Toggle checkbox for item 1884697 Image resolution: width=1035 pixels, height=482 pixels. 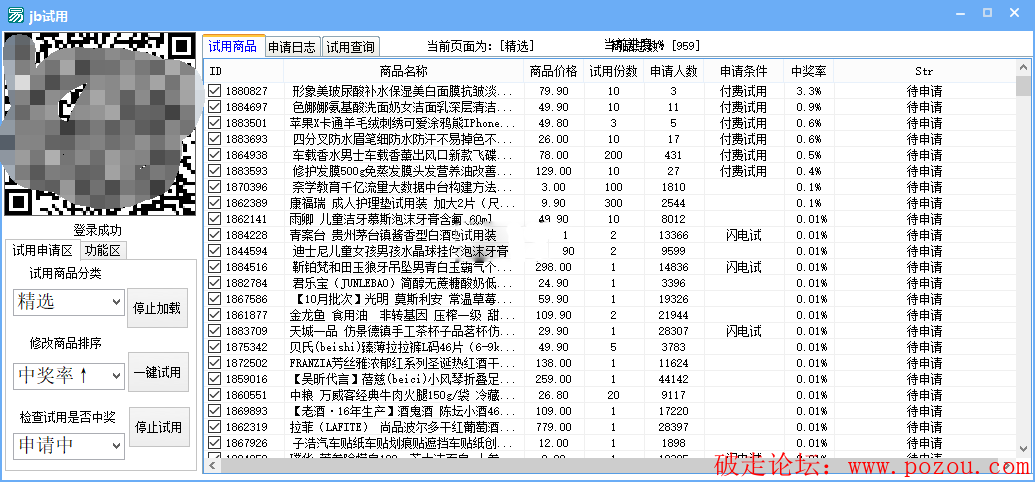click(x=215, y=107)
